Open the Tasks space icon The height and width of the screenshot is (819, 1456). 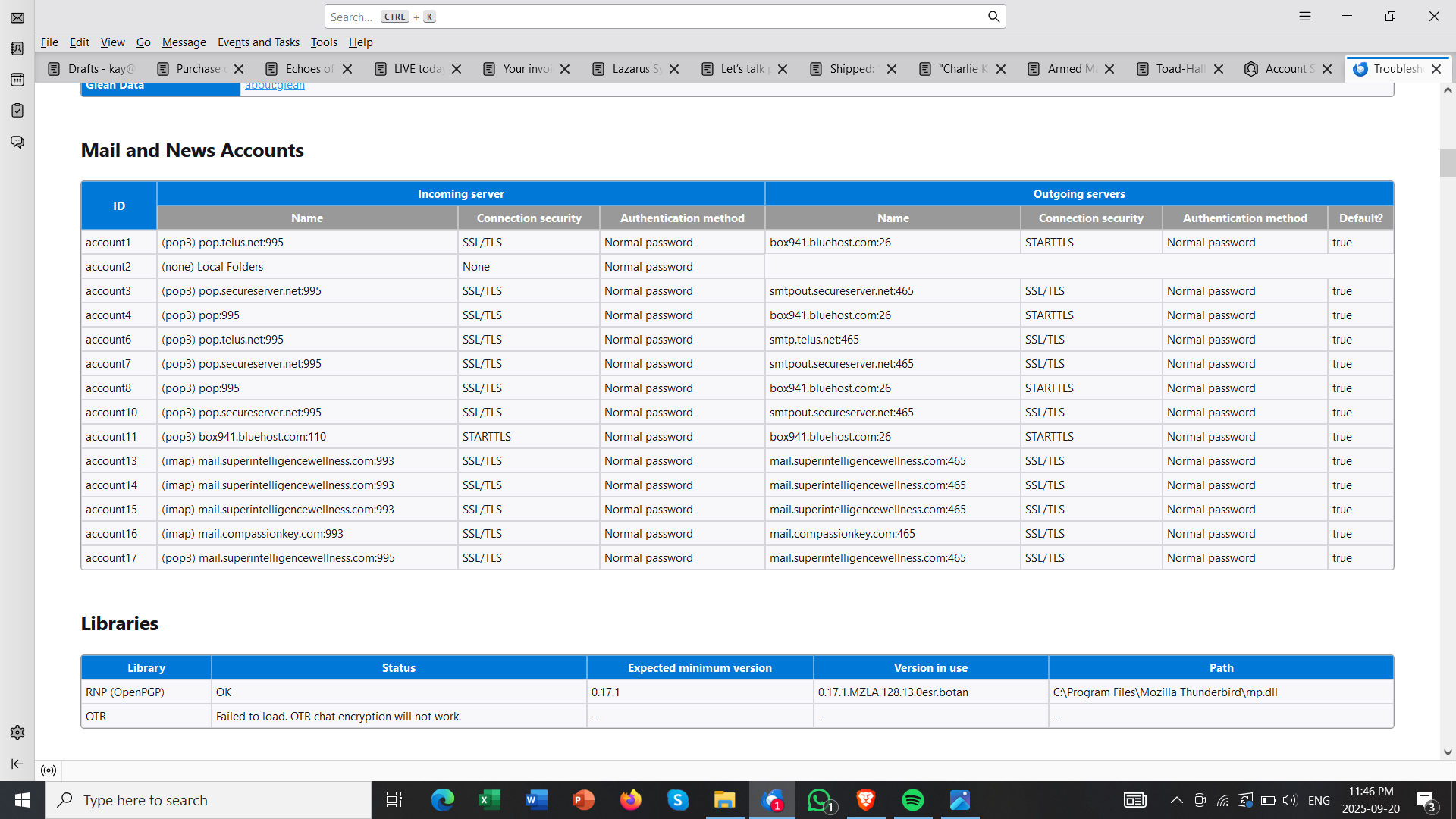(x=17, y=111)
